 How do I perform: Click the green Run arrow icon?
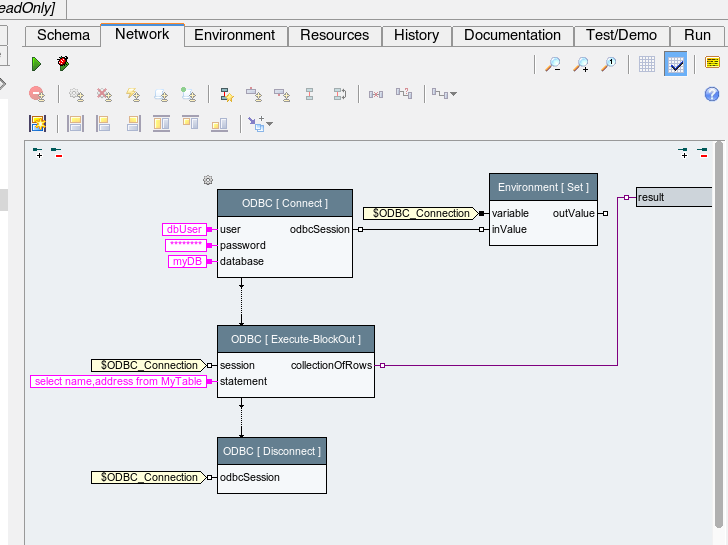36,64
